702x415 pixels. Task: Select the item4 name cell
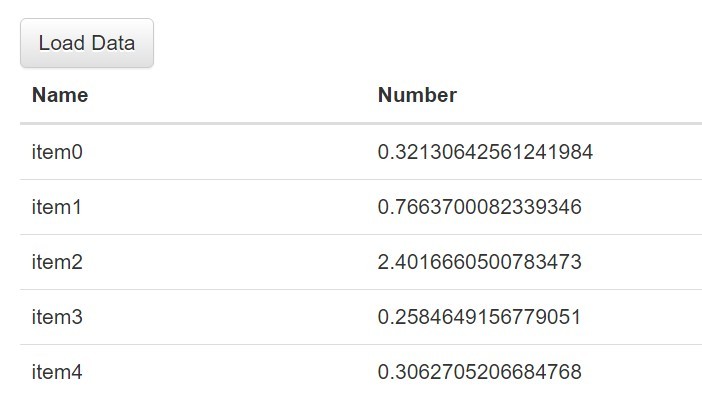tap(57, 372)
